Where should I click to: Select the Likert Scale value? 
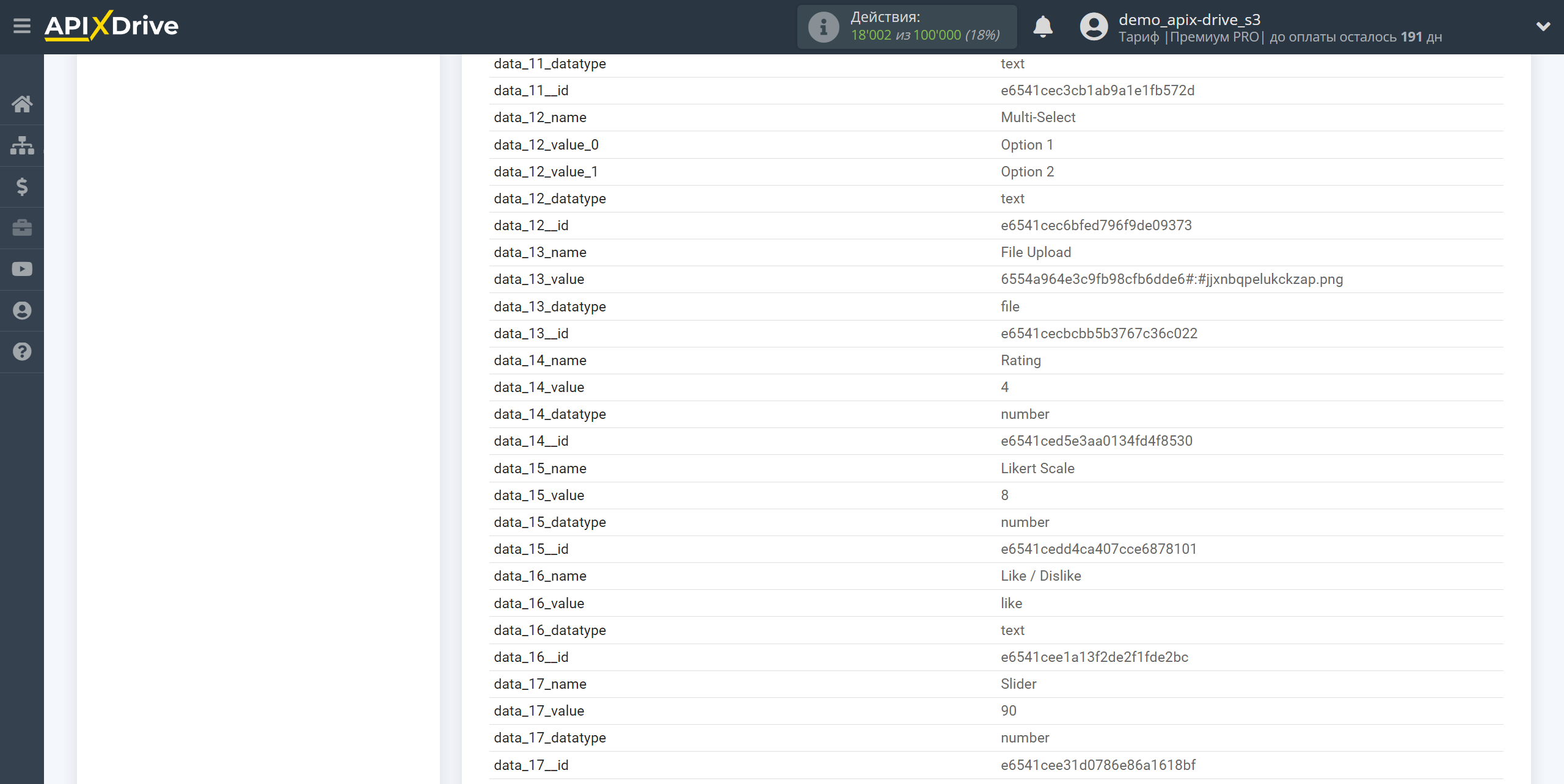pyautogui.click(x=1037, y=468)
